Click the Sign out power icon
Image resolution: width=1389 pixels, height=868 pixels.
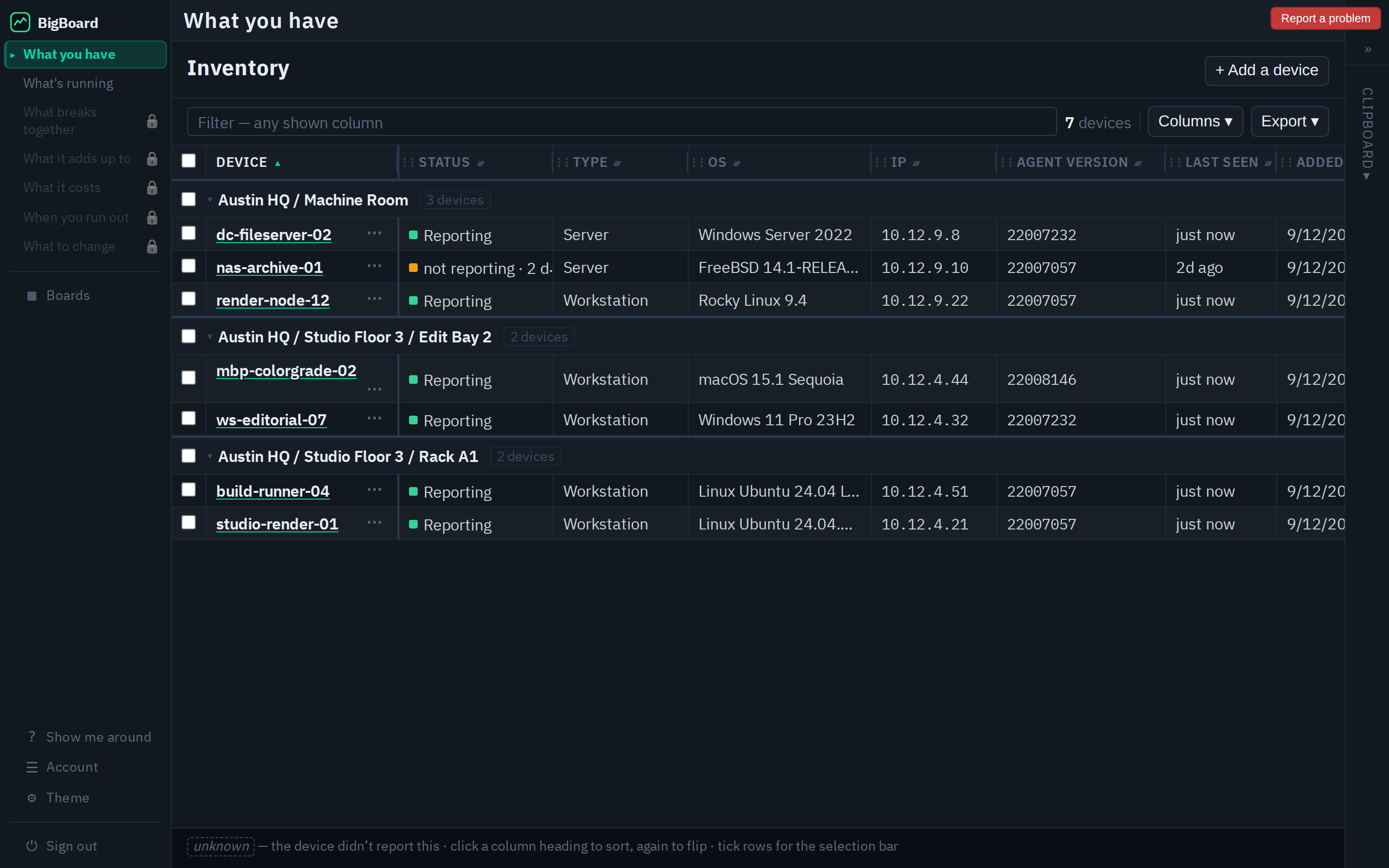tap(32, 846)
